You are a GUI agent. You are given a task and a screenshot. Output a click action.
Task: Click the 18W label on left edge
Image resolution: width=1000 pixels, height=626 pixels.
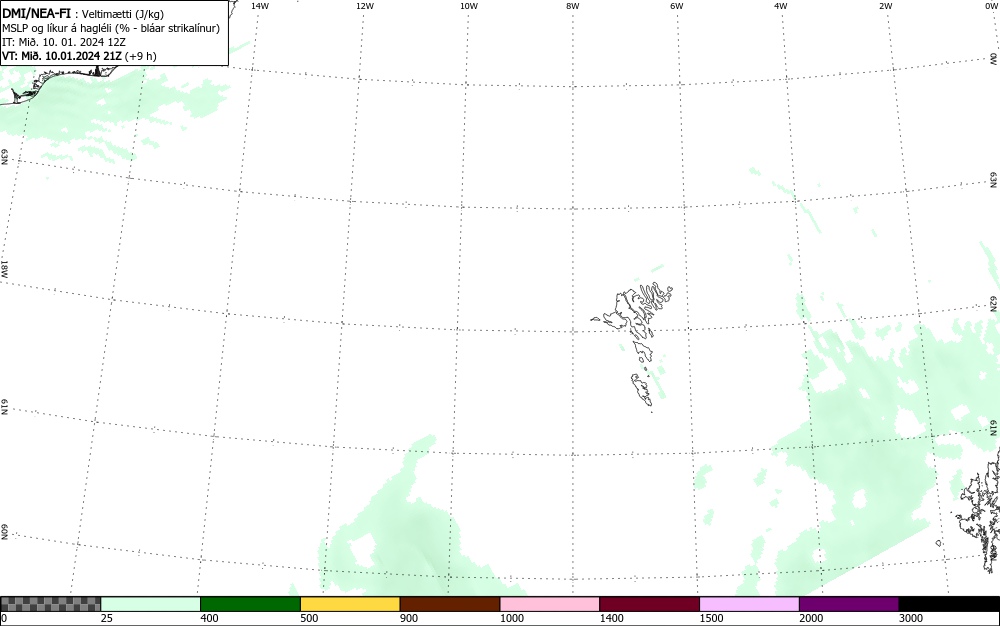pos(4,268)
